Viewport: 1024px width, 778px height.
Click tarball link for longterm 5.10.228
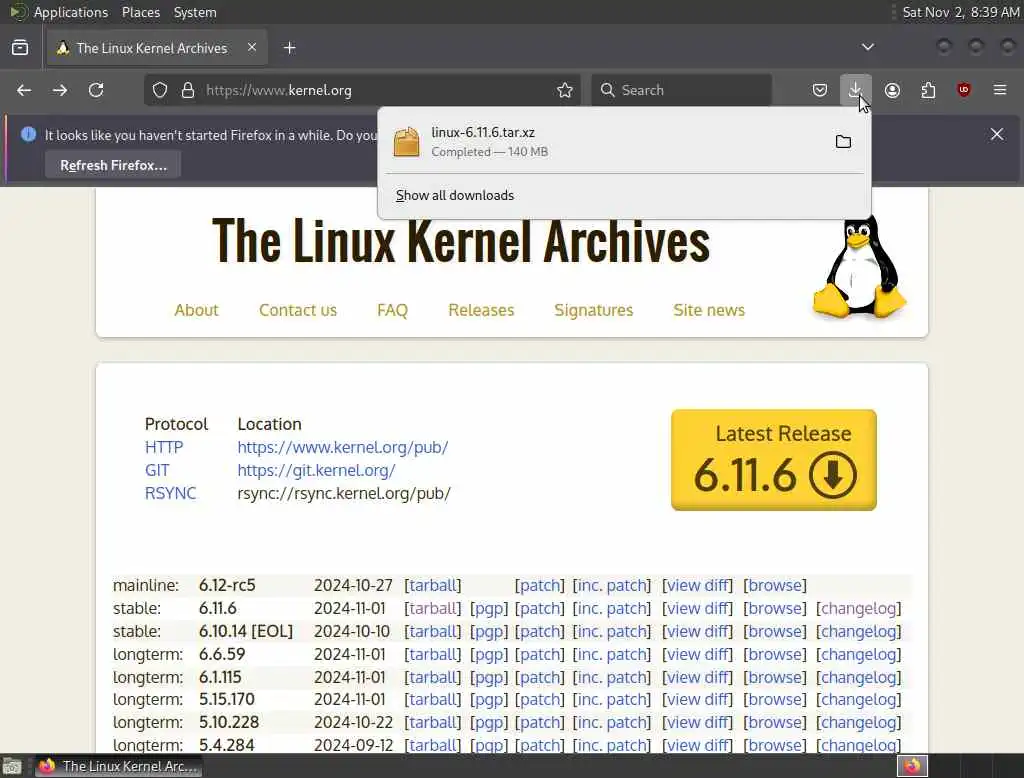[433, 722]
